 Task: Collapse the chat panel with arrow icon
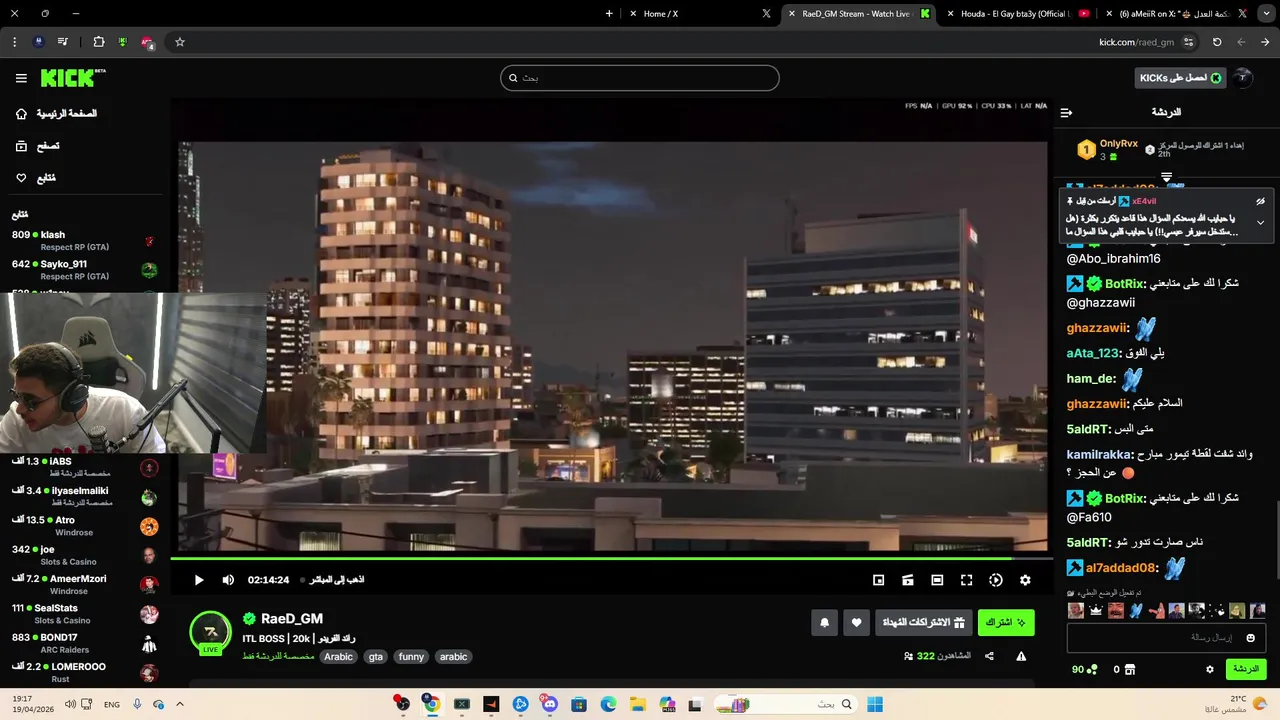1066,113
